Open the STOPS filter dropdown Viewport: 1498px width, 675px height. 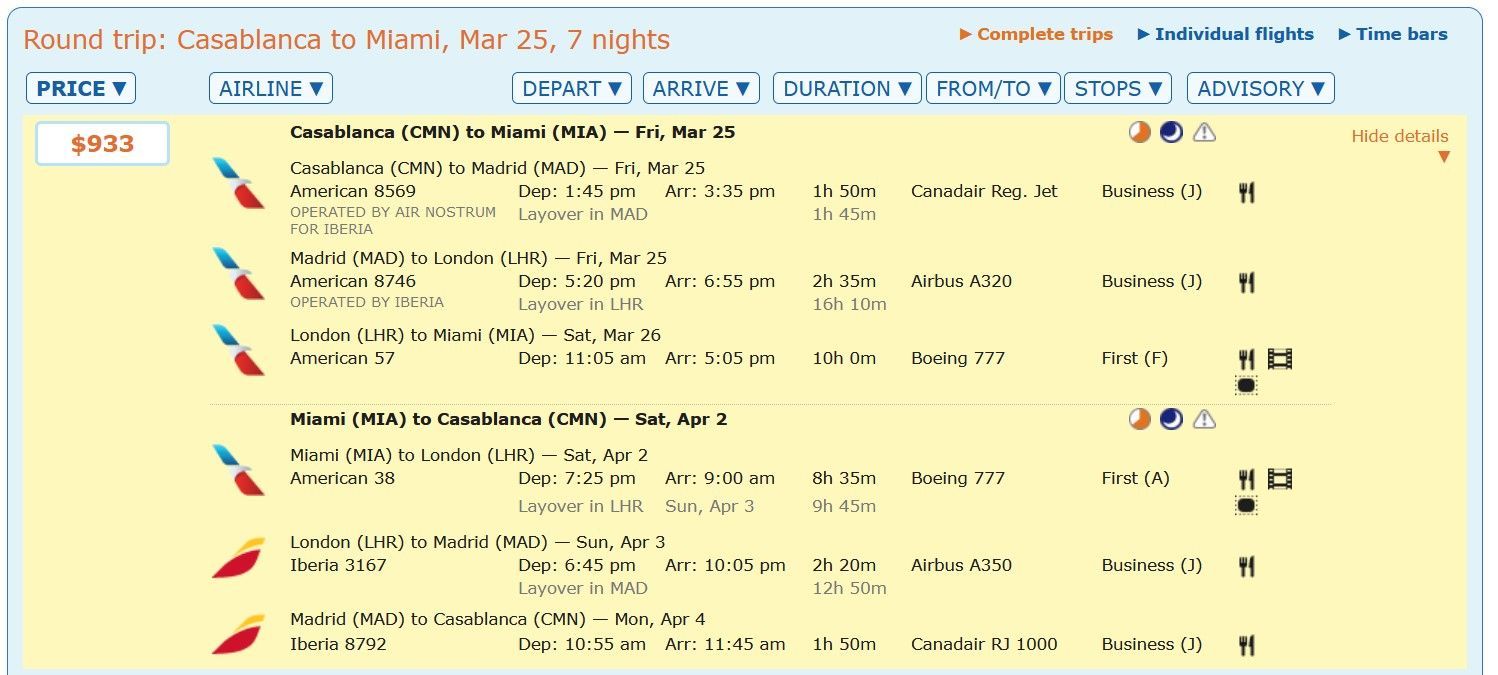(1118, 88)
